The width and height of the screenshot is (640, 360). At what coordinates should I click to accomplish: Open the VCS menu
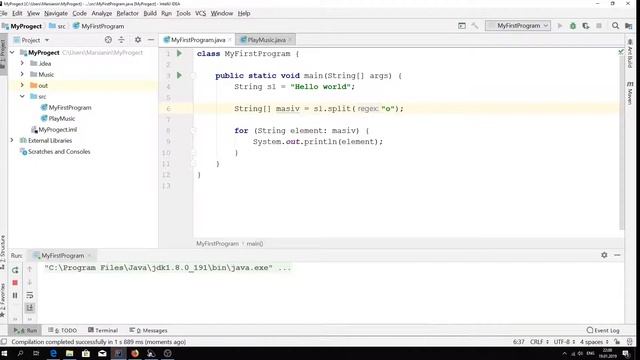200,13
